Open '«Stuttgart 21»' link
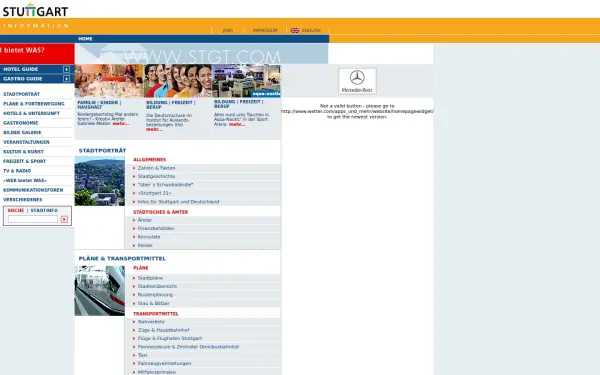Viewport: 600px width, 375px height. [155, 193]
